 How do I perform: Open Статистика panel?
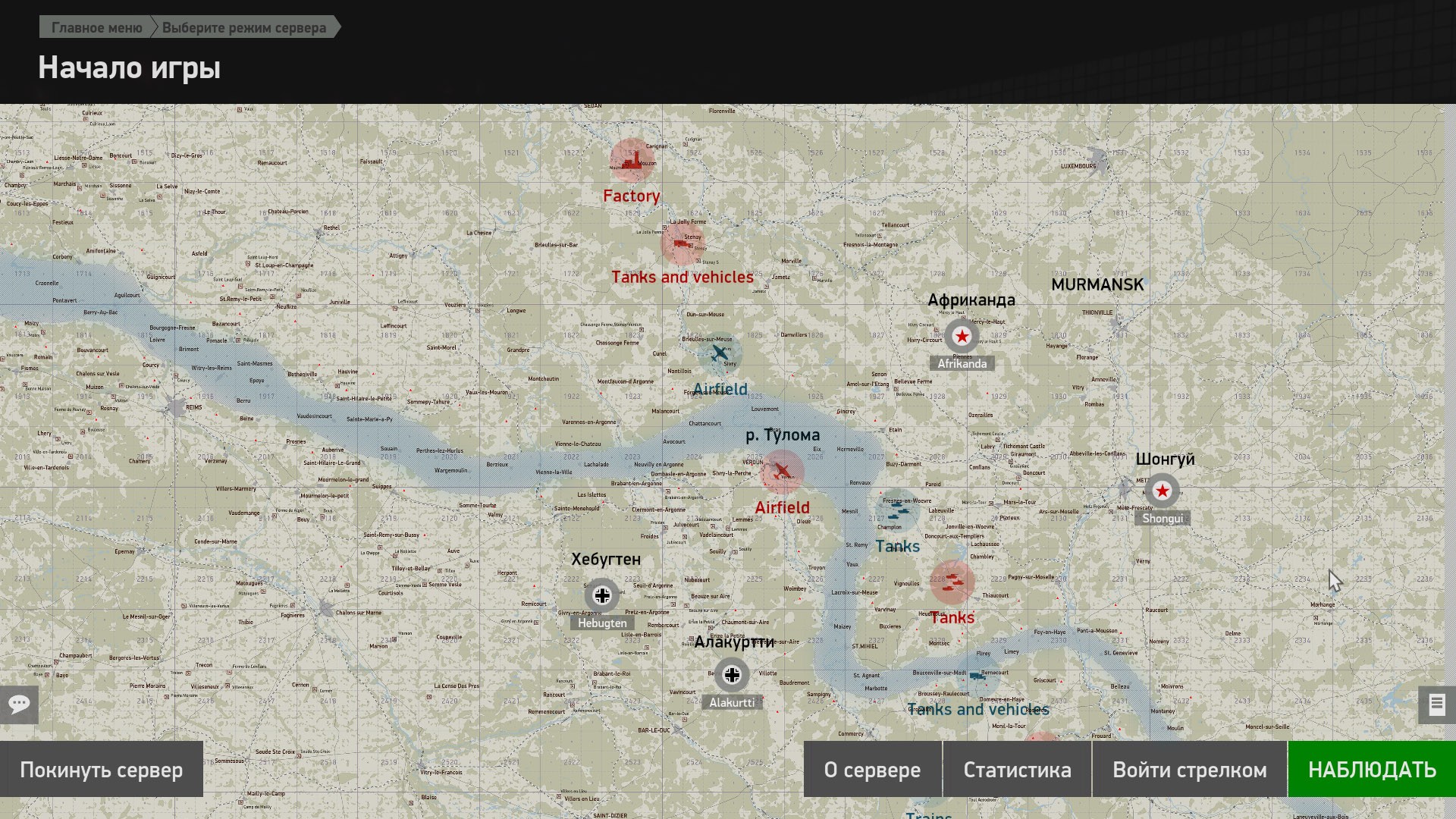coord(1017,770)
